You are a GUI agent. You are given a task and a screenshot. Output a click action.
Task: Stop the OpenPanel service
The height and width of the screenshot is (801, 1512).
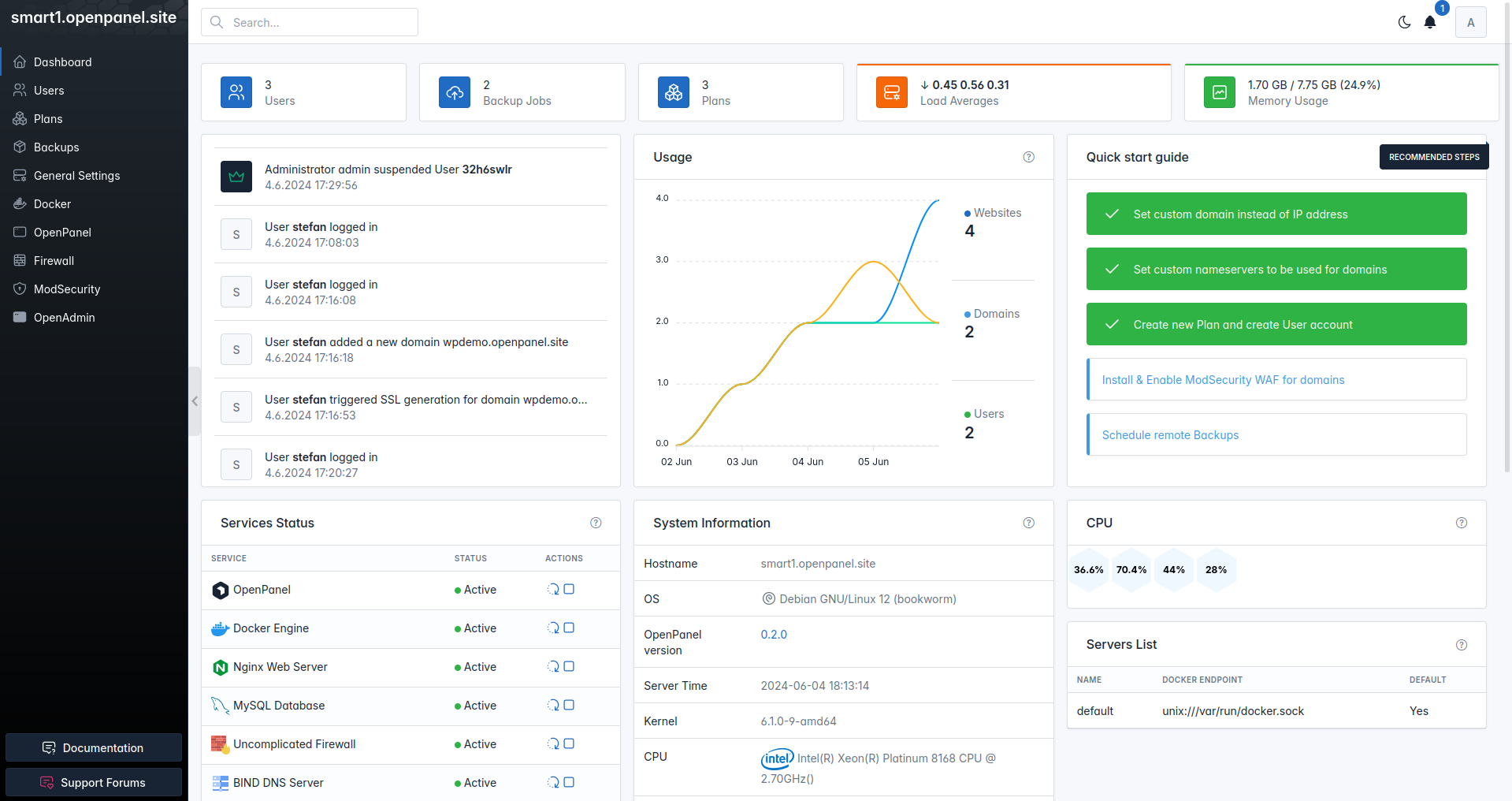tap(569, 589)
